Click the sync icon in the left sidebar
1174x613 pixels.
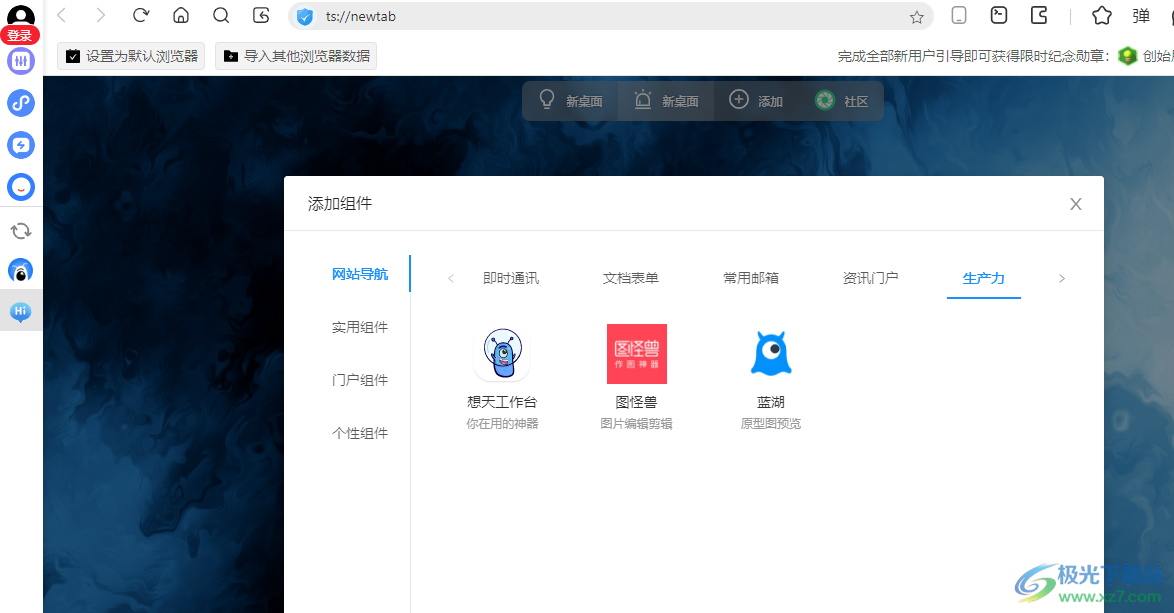[x=20, y=230]
